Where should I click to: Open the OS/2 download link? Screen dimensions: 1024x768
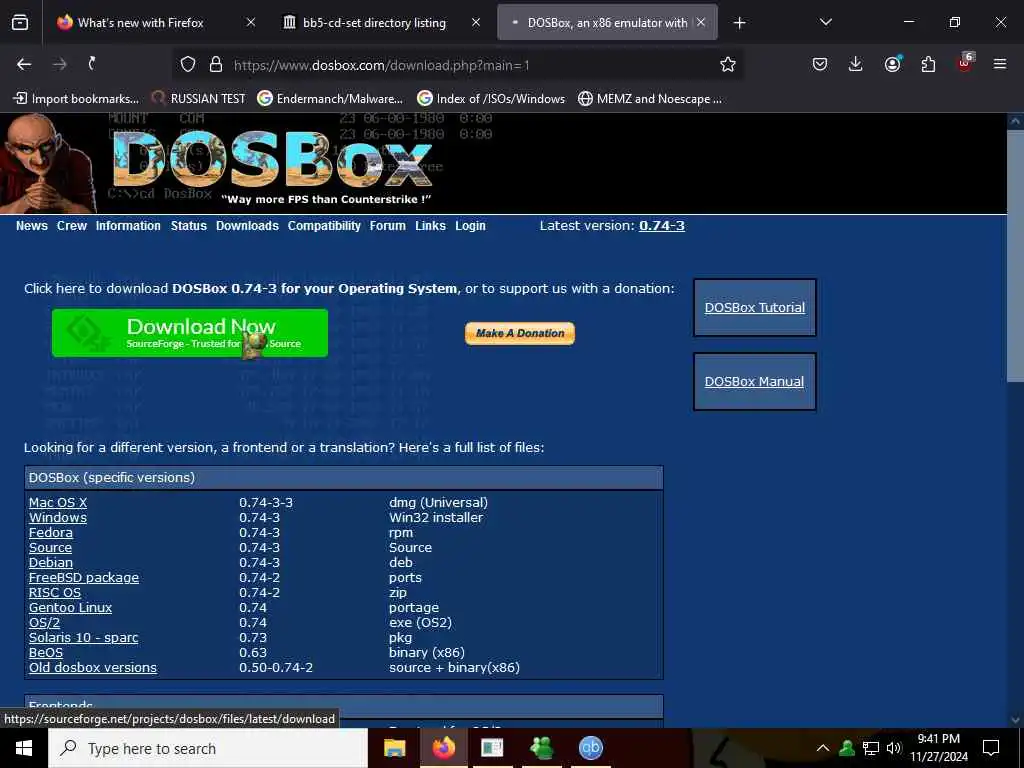click(44, 622)
